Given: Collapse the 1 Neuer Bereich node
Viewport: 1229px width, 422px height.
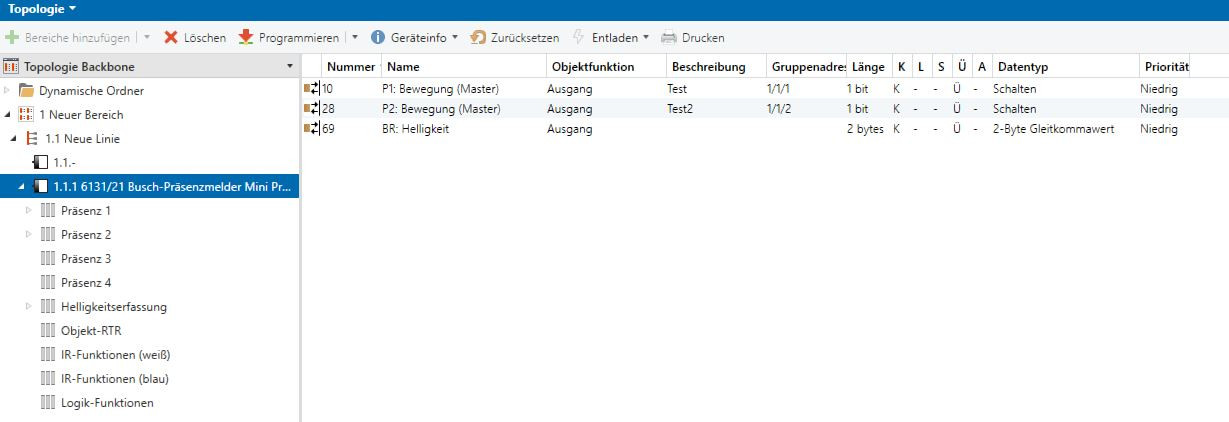Looking at the screenshot, I should click(x=8, y=115).
